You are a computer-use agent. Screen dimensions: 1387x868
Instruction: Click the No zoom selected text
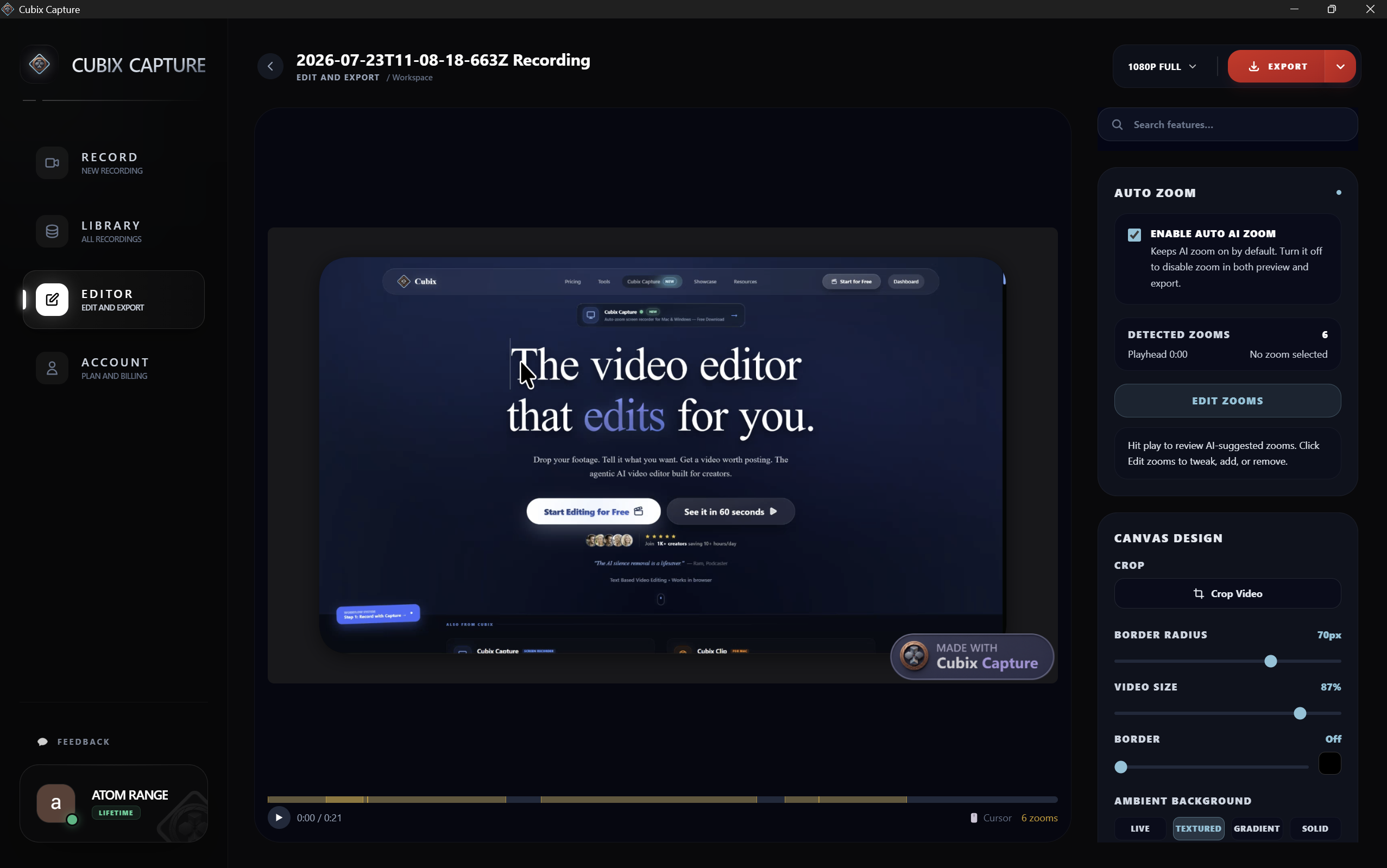click(1288, 354)
